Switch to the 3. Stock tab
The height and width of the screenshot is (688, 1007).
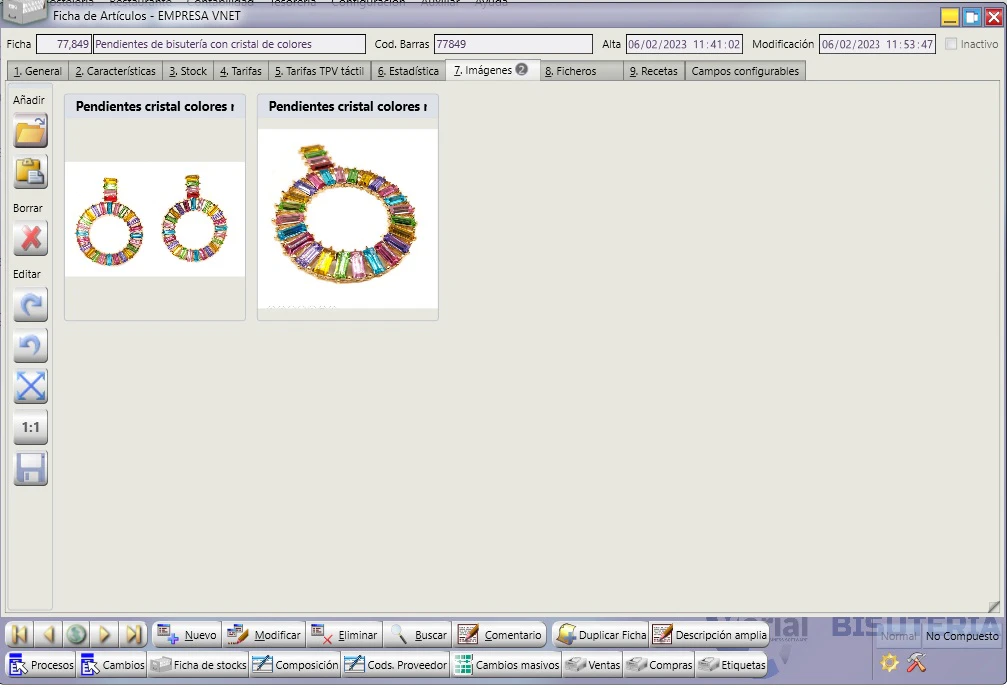point(188,71)
